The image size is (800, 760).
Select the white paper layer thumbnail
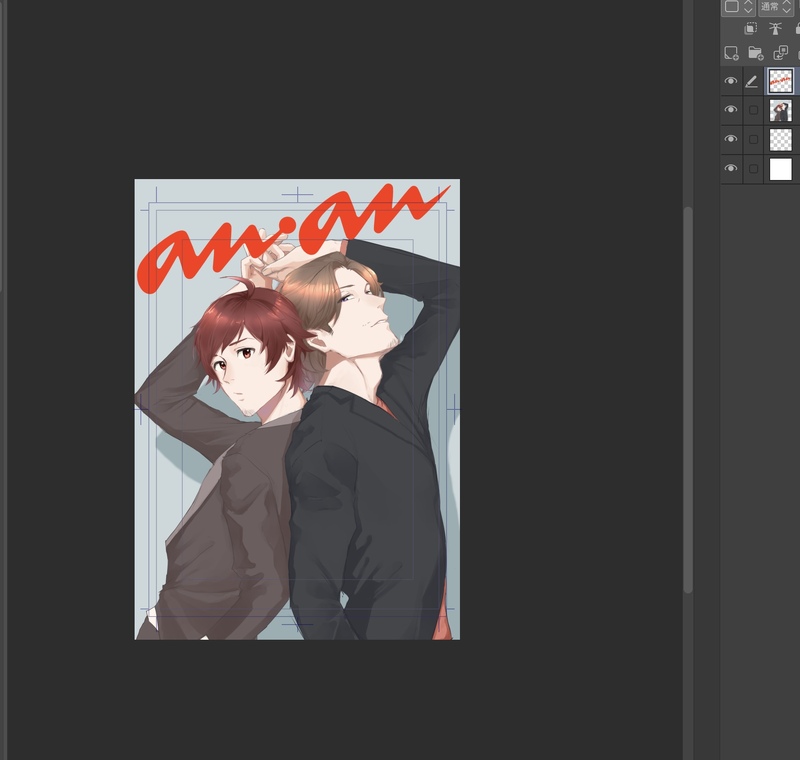(x=781, y=169)
